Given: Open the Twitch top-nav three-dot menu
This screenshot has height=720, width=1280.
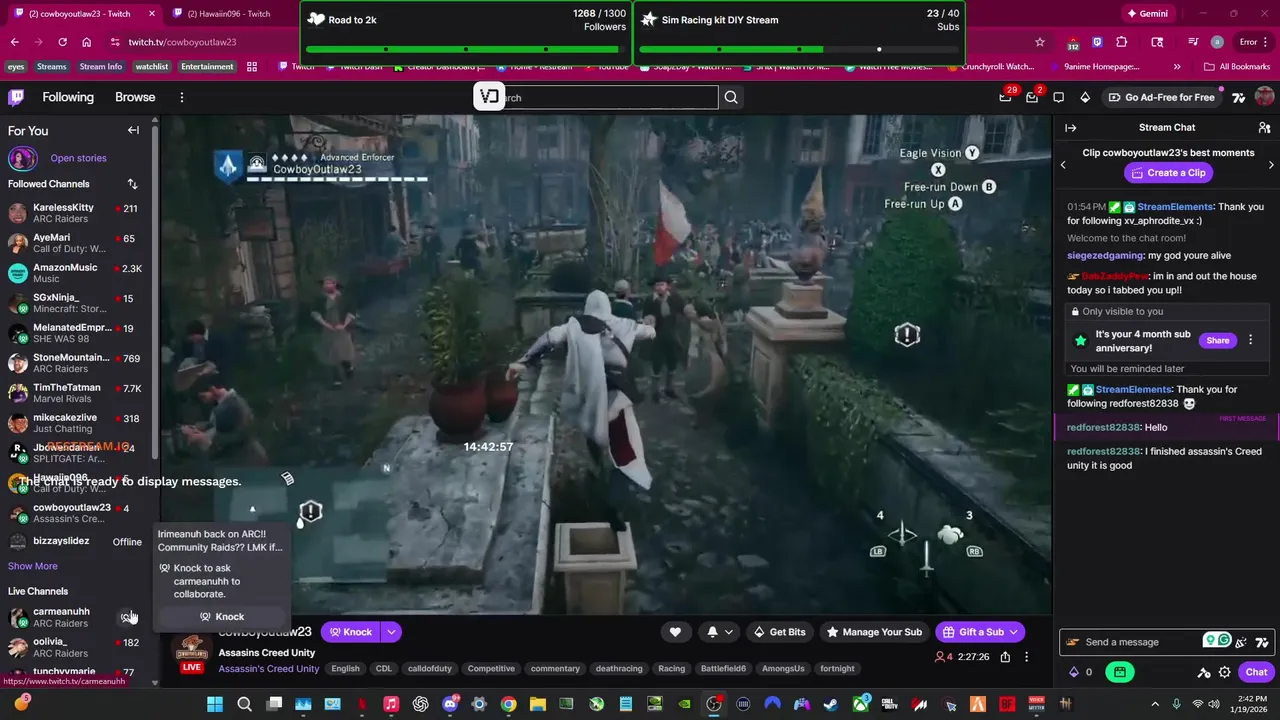Looking at the screenshot, I should click(x=181, y=97).
